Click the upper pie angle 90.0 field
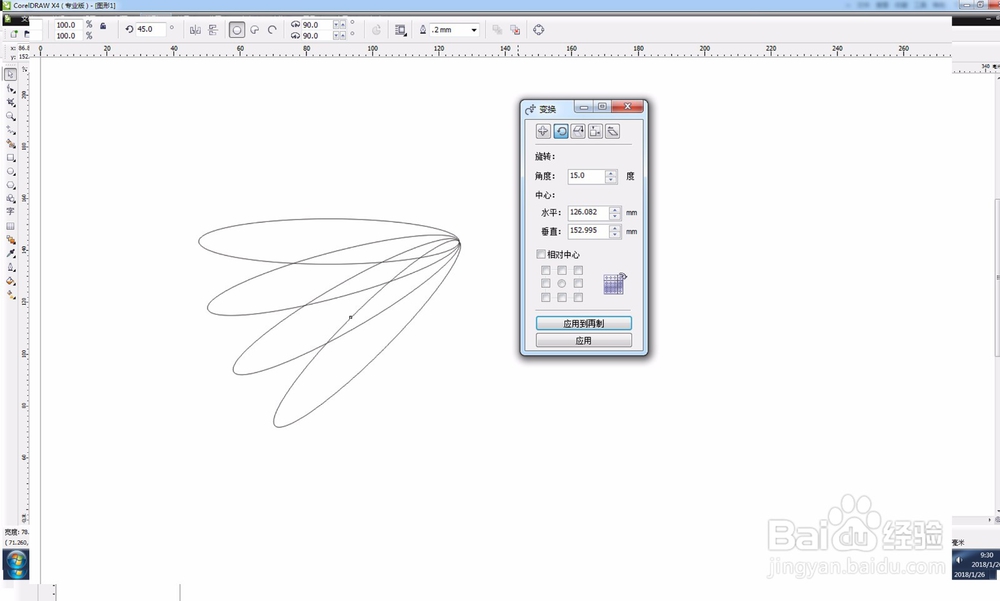The image size is (1000, 601). coord(317,24)
